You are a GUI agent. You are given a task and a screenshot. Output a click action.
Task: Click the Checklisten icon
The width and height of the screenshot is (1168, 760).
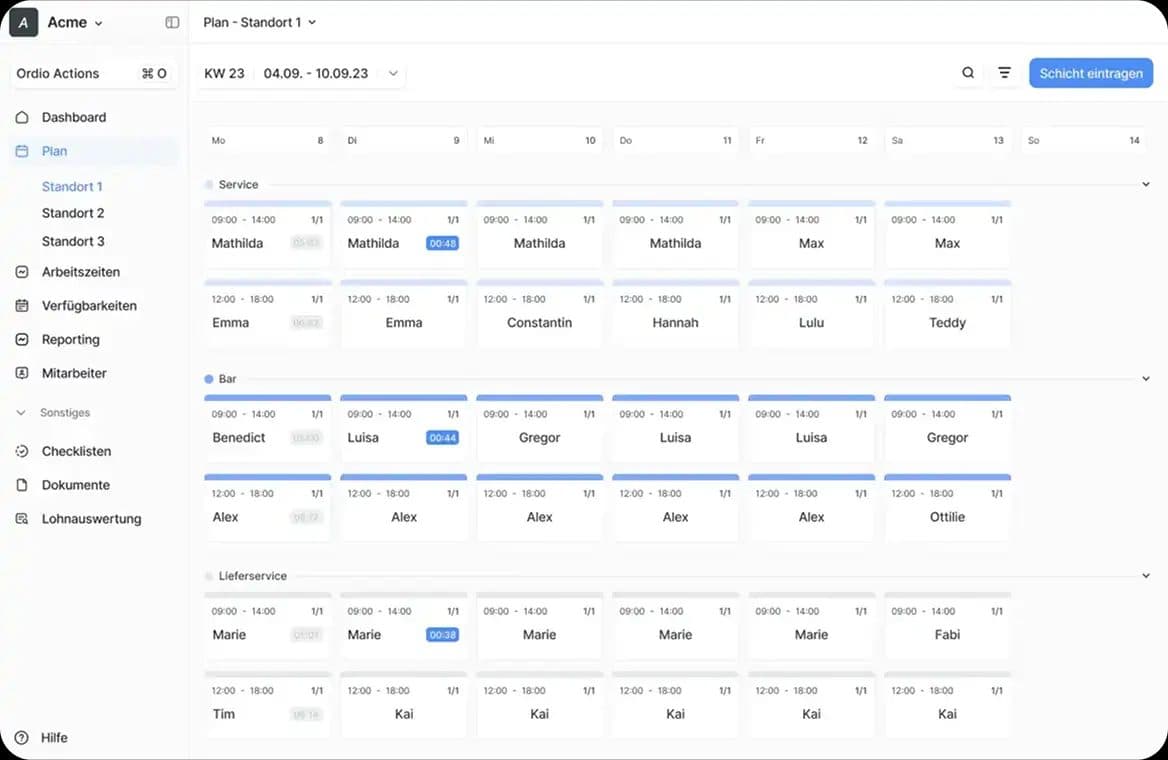[22, 452]
